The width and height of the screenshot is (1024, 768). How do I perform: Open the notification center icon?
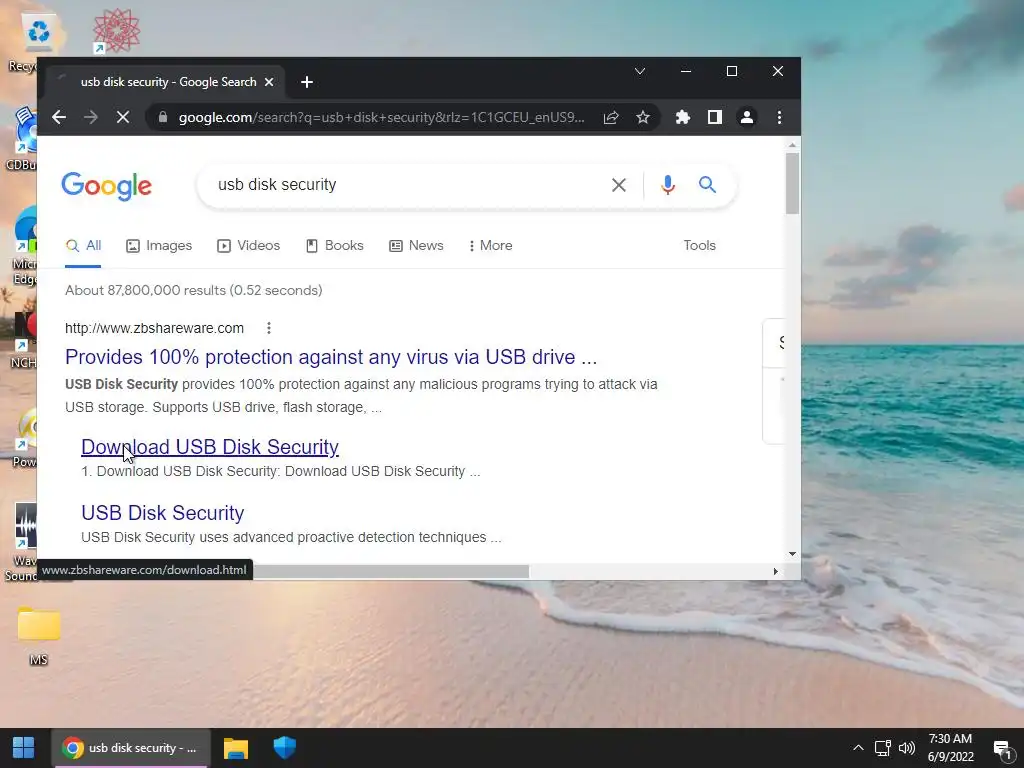tap(1002, 748)
